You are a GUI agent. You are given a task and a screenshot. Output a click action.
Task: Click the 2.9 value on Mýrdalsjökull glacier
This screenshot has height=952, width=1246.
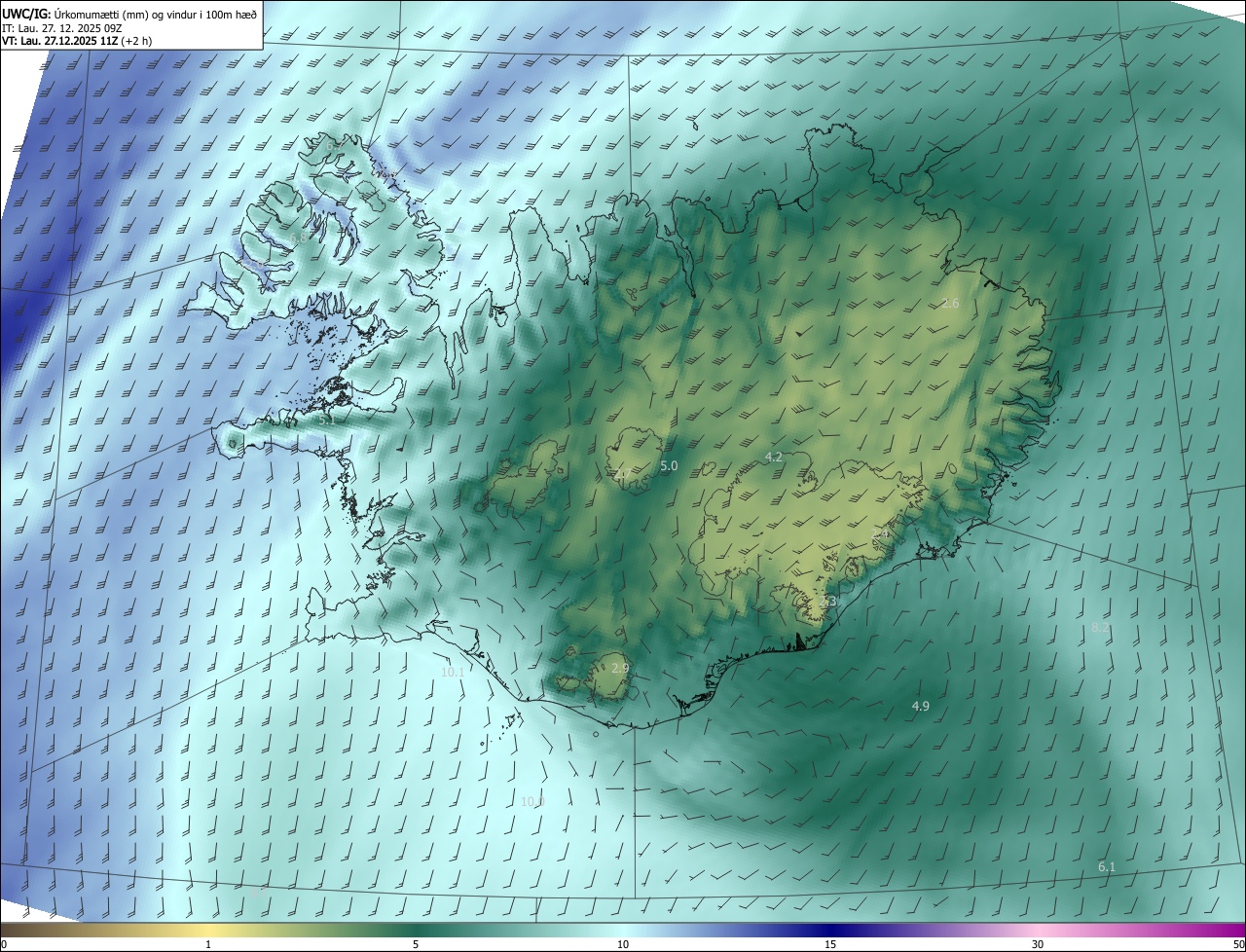coord(620,668)
